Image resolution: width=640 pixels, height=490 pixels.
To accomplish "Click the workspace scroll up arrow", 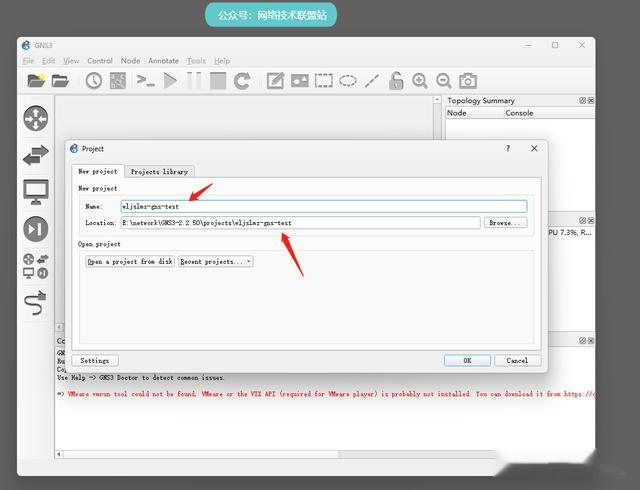I will pyautogui.click(x=437, y=100).
